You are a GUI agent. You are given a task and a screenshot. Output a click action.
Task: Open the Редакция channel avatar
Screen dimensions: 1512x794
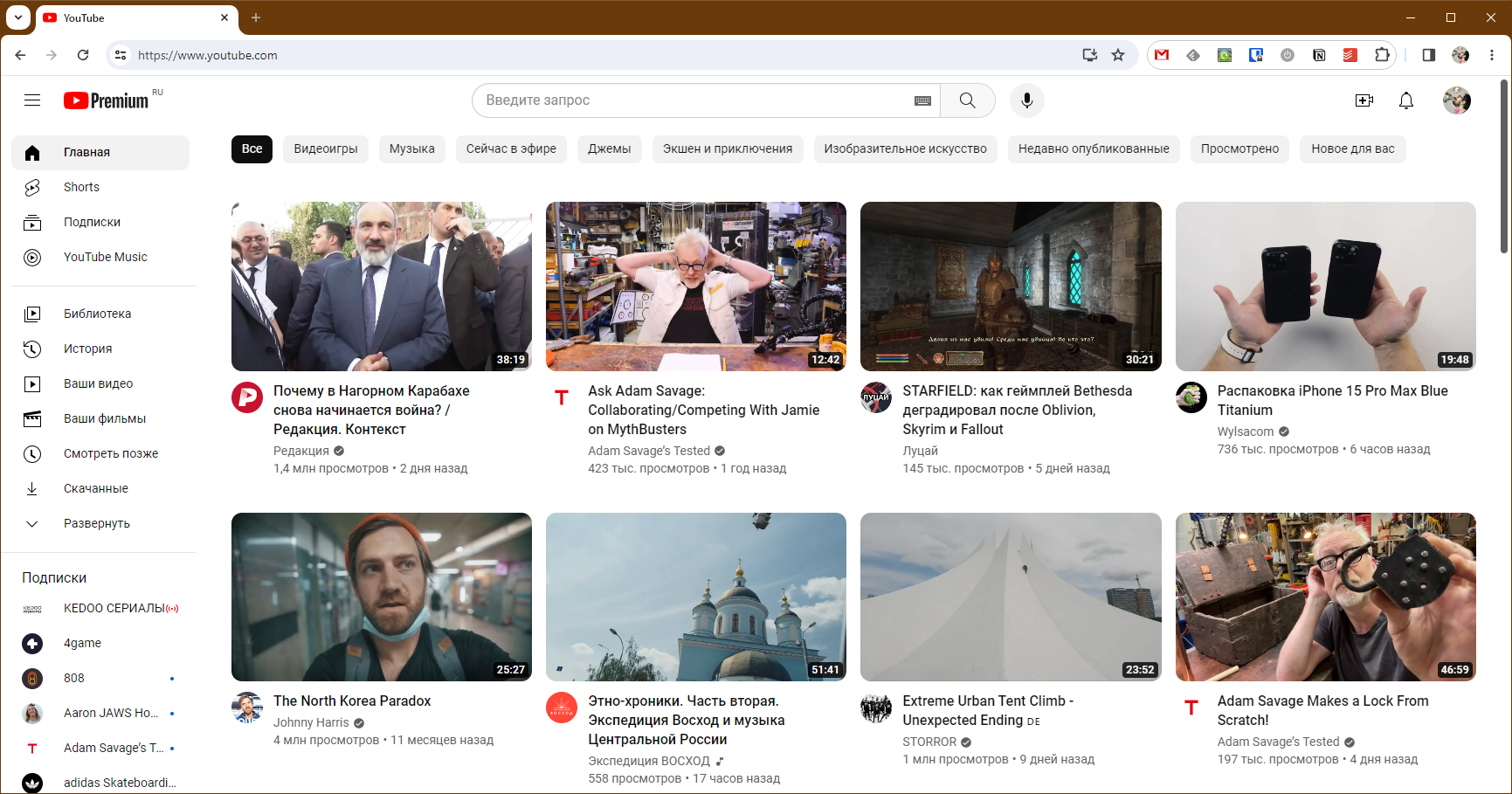[247, 397]
